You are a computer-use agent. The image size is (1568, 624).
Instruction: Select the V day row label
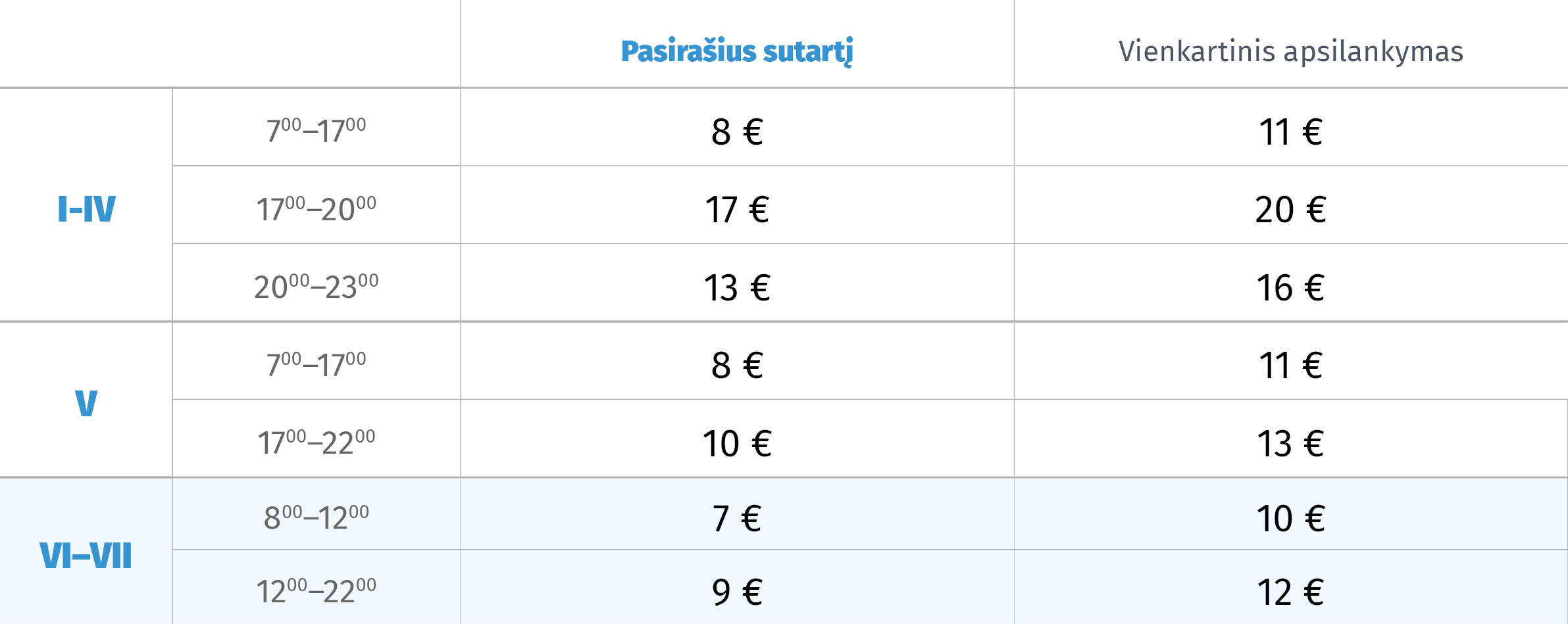click(86, 403)
